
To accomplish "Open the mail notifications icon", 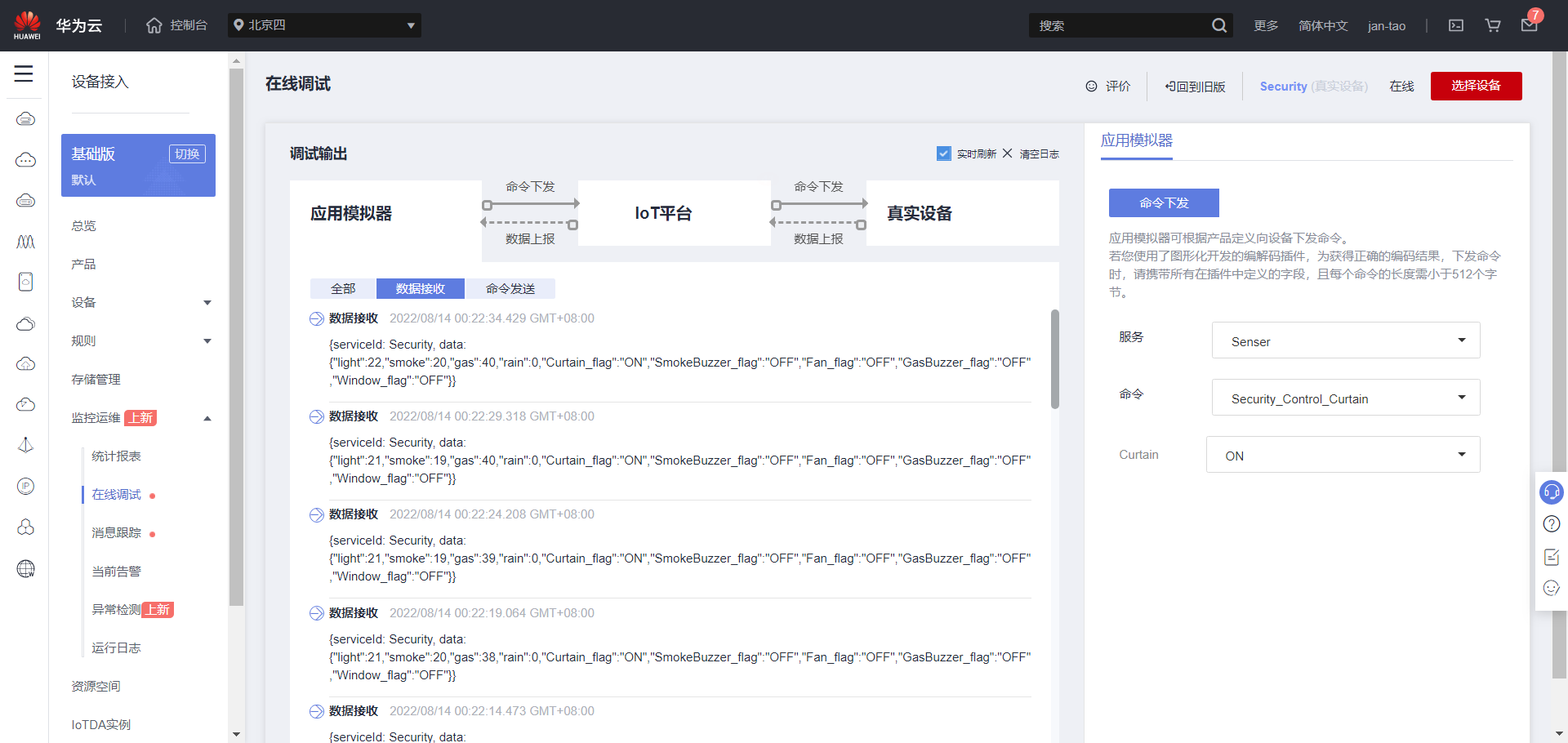I will [x=1530, y=25].
